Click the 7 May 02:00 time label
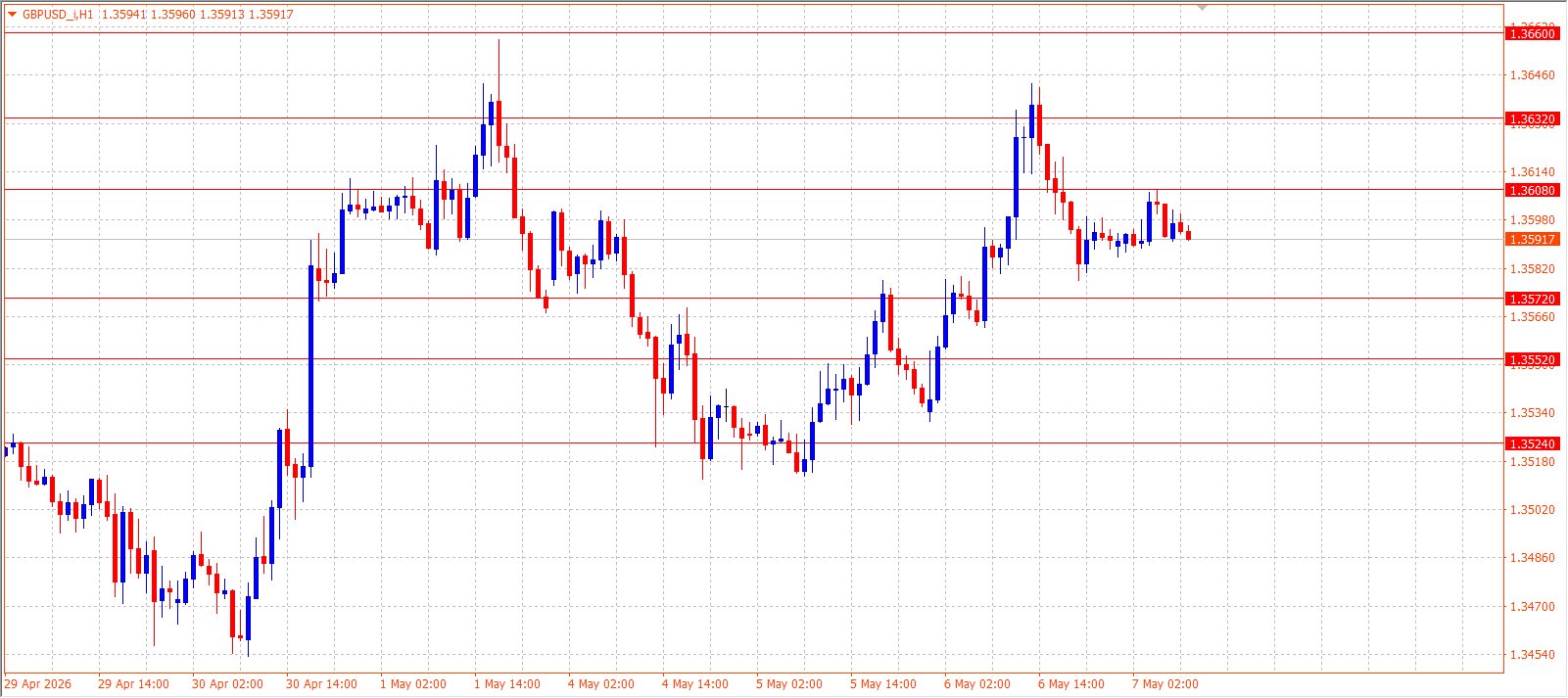 tap(1165, 684)
